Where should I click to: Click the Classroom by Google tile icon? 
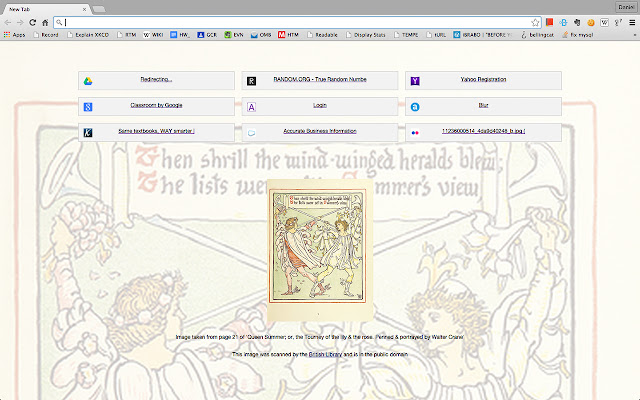(x=88, y=107)
